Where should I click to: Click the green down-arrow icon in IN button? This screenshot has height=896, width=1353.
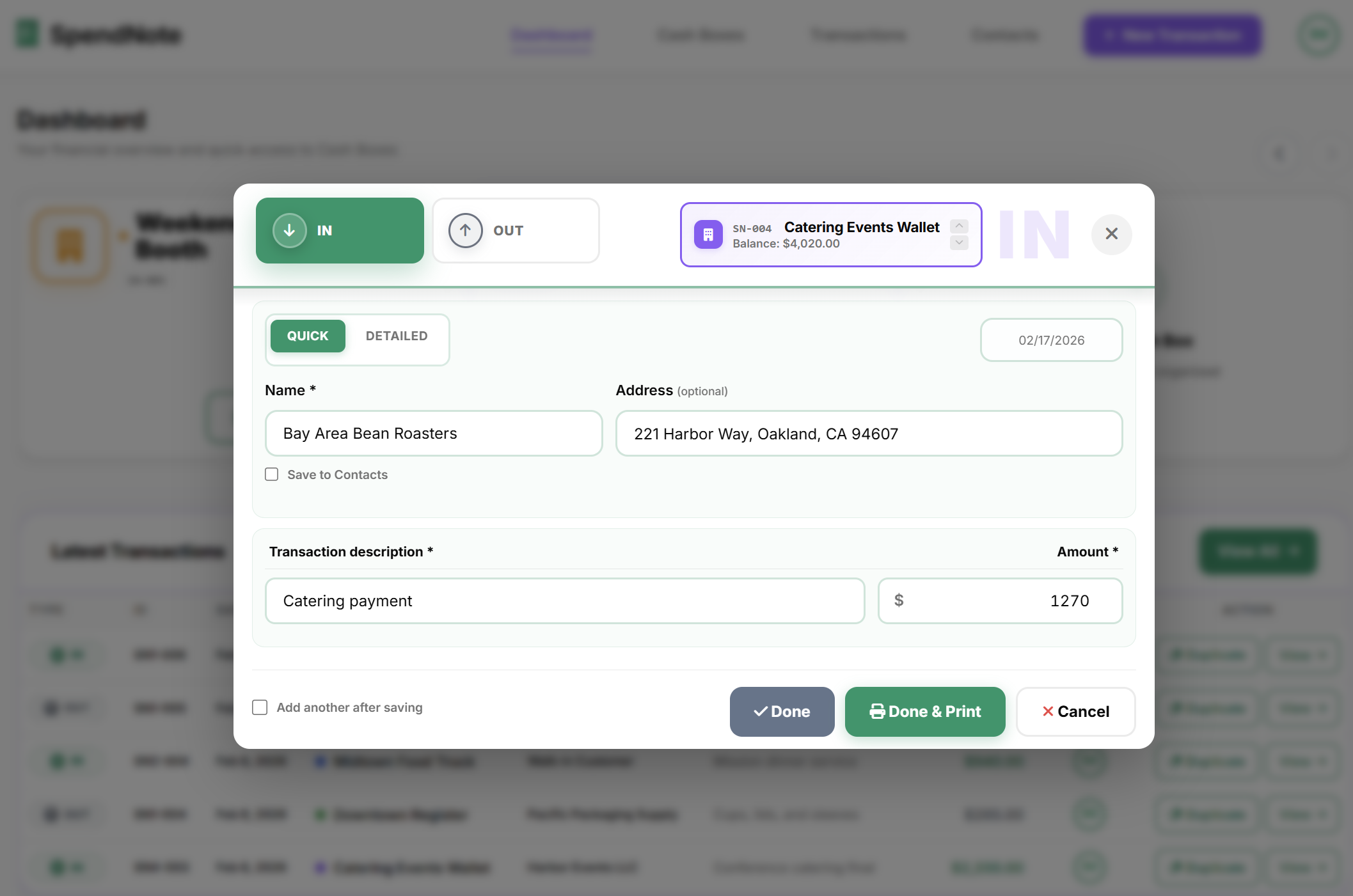289,230
